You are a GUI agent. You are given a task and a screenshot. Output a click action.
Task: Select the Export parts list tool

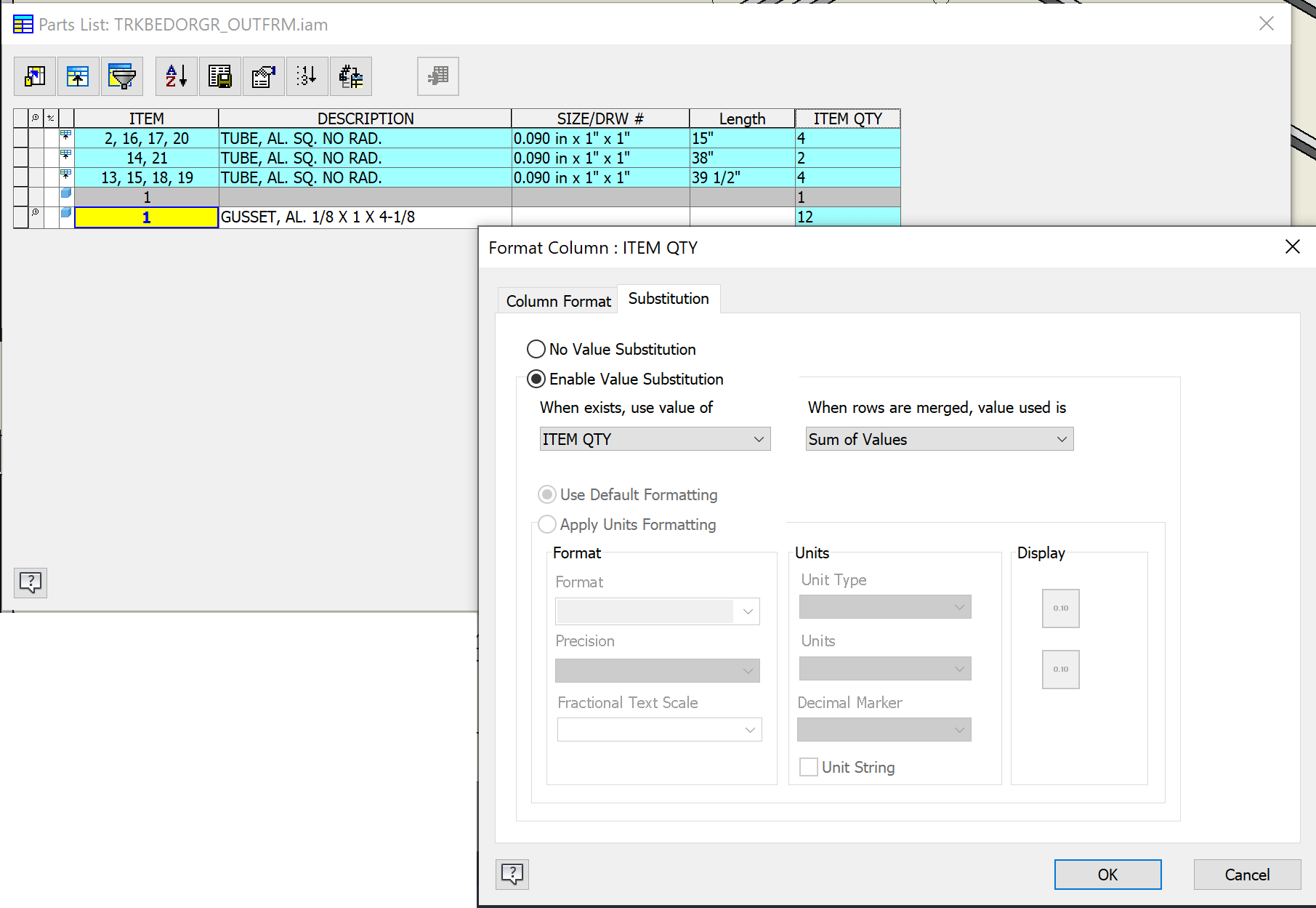pyautogui.click(x=219, y=76)
